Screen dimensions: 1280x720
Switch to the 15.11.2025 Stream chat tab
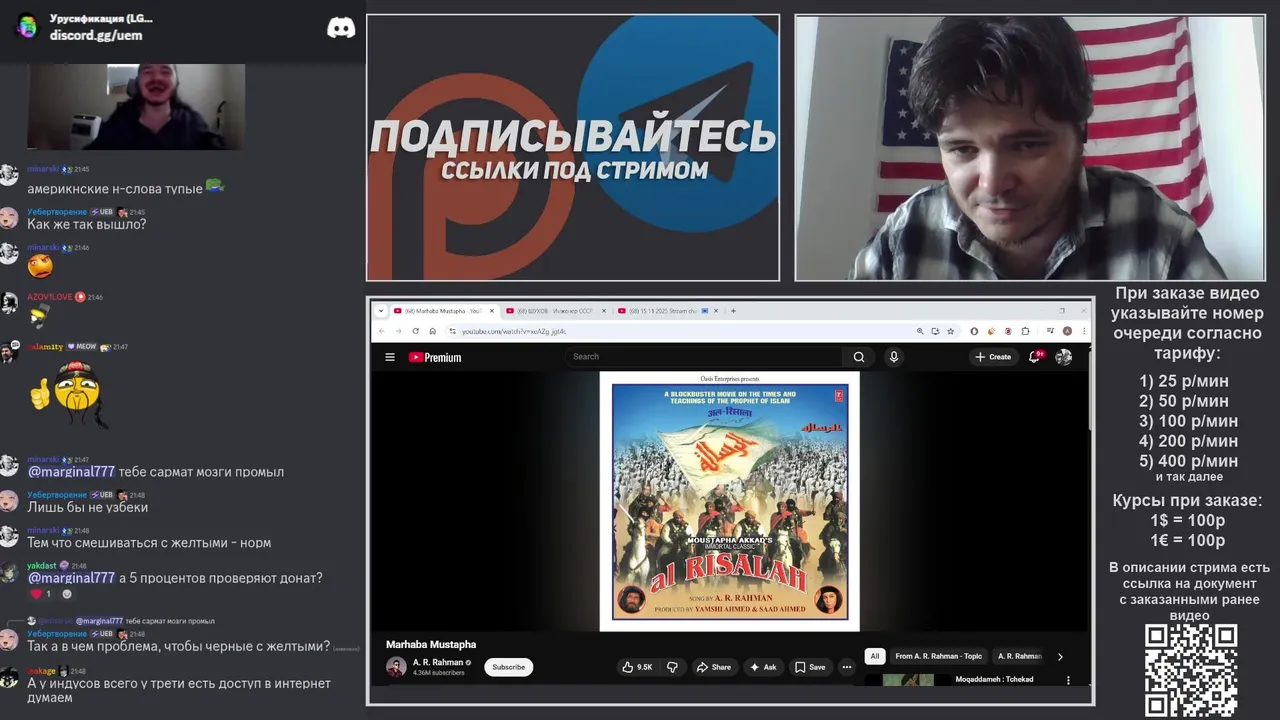pyautogui.click(x=668, y=311)
